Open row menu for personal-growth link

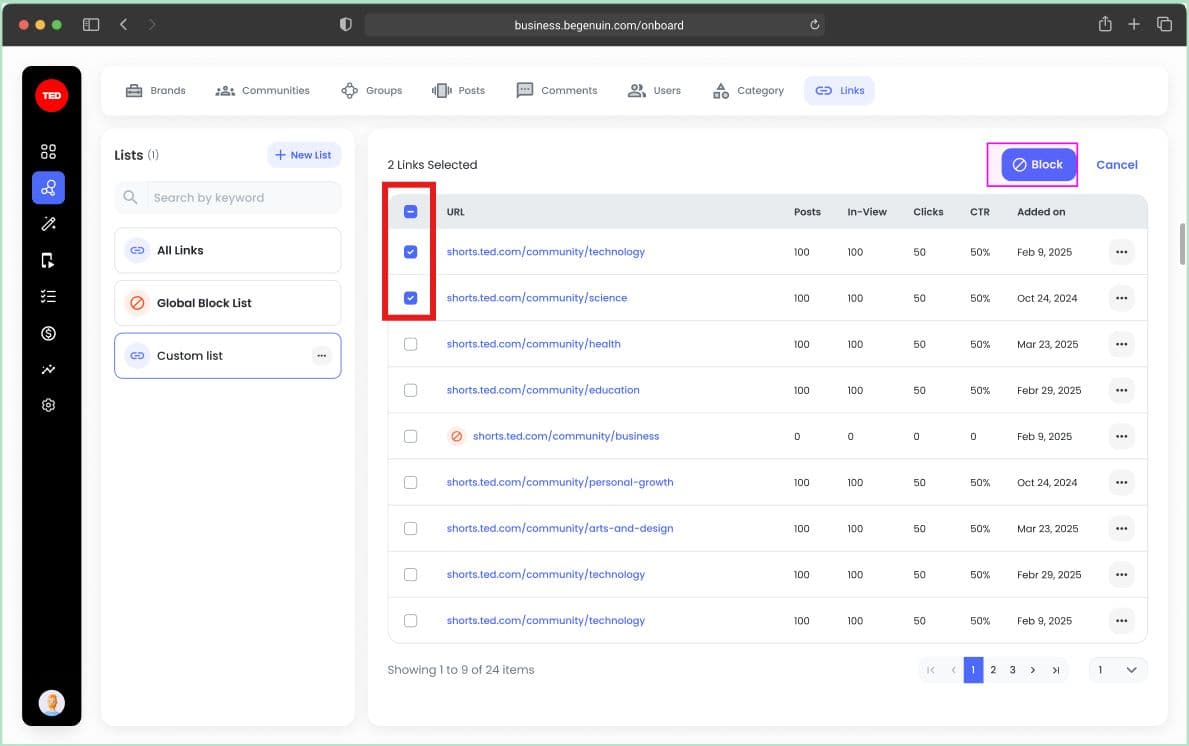tap(1122, 482)
